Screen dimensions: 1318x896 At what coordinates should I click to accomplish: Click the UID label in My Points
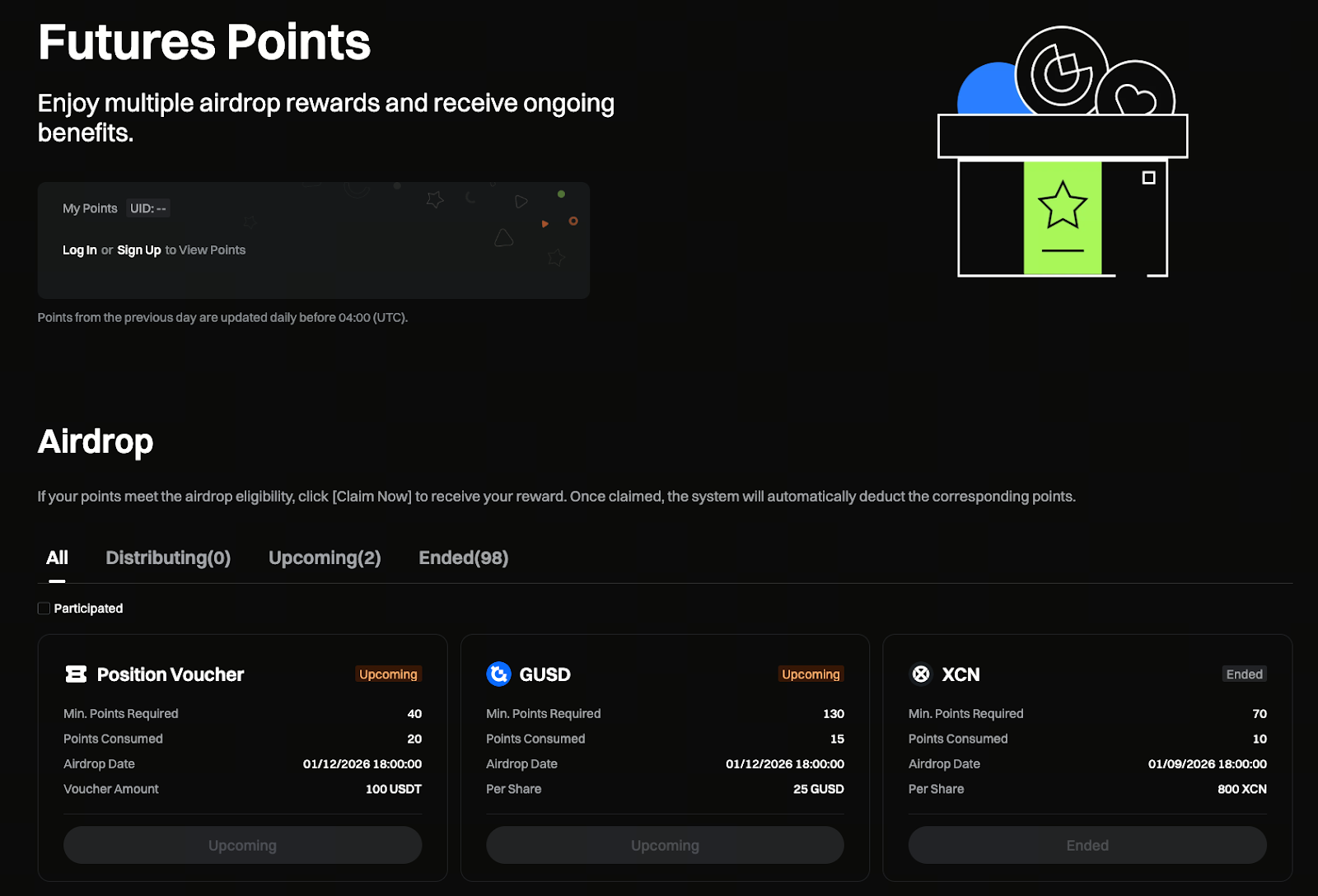[148, 208]
